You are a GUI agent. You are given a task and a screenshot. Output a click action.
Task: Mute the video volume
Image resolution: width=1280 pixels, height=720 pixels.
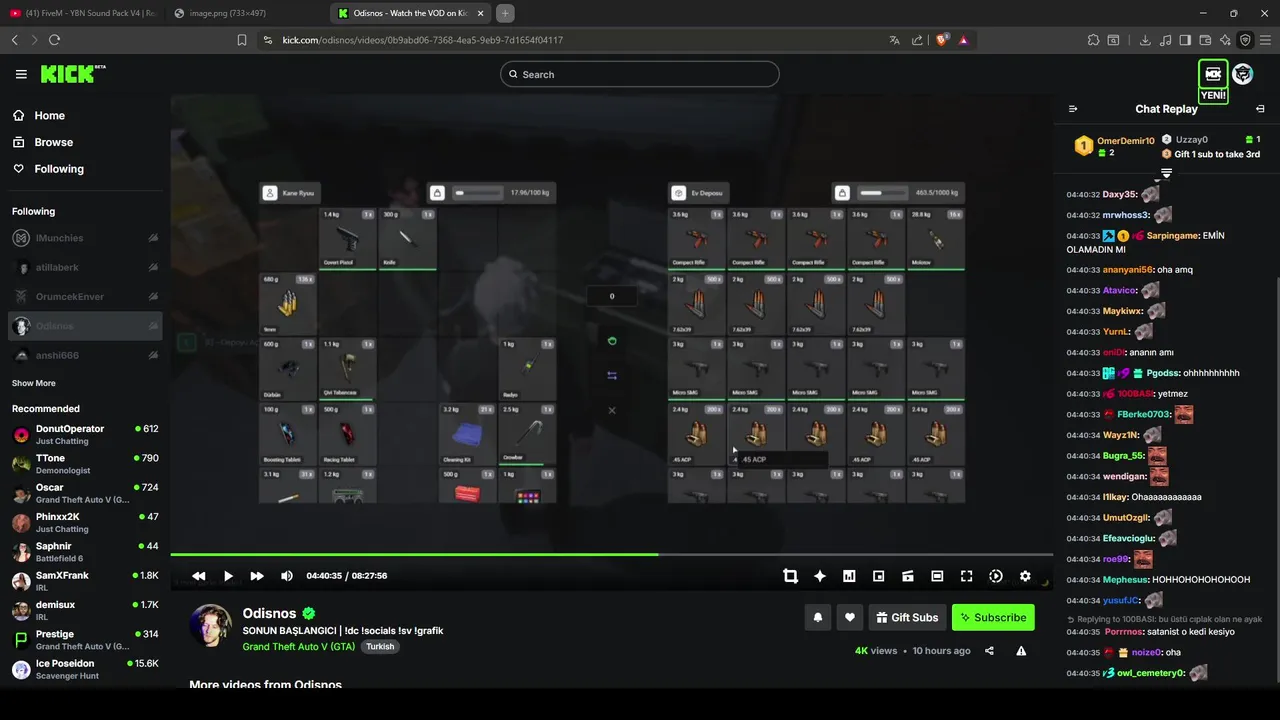(x=287, y=576)
